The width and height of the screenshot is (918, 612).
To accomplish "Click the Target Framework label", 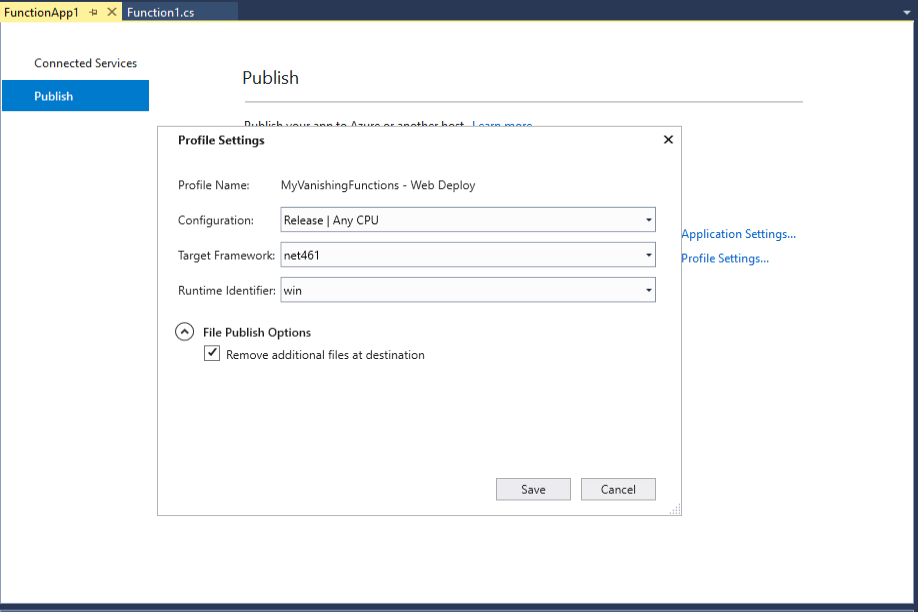I will point(226,255).
